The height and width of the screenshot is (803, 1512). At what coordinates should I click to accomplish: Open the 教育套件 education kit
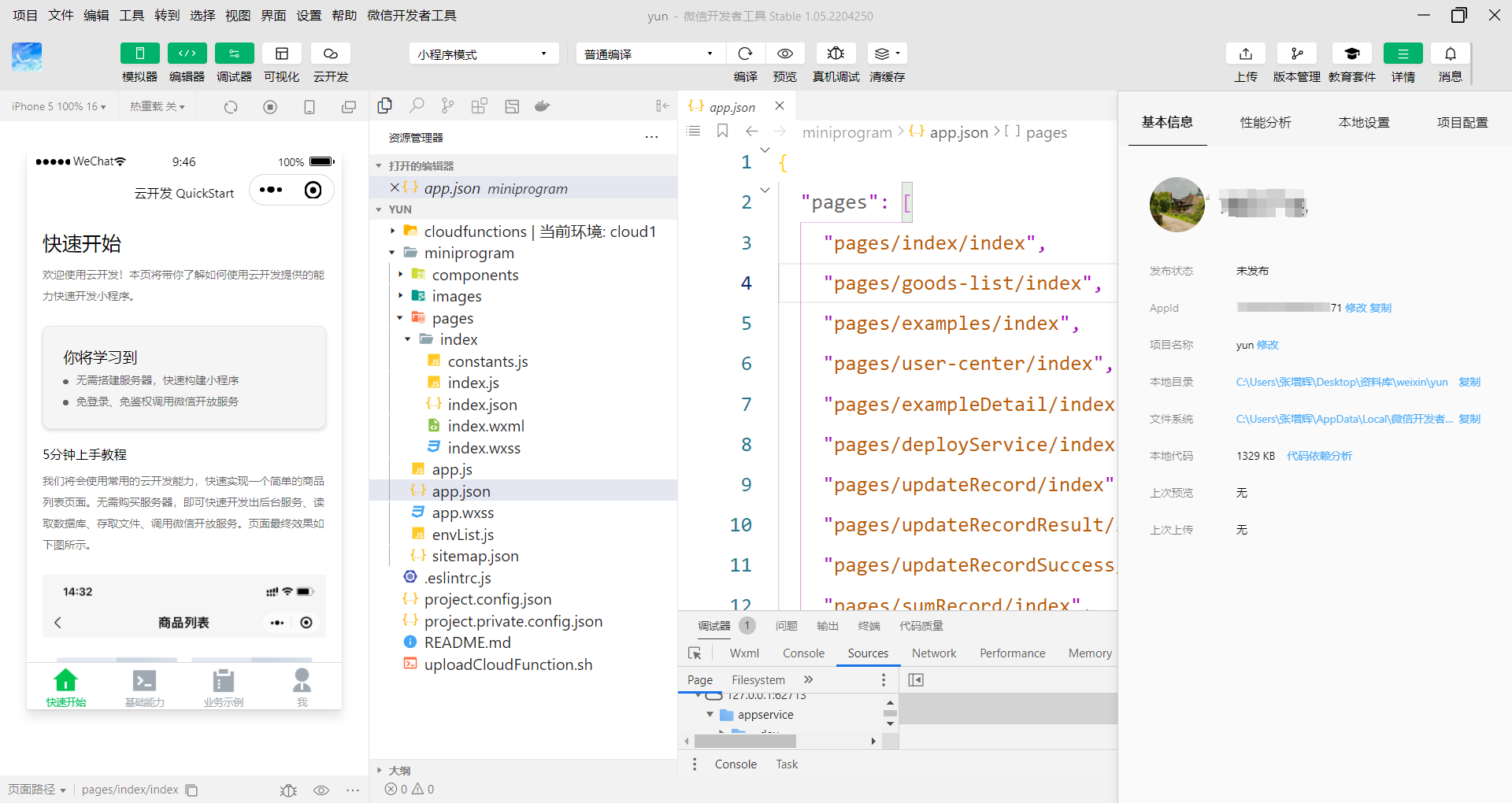pos(1352,54)
